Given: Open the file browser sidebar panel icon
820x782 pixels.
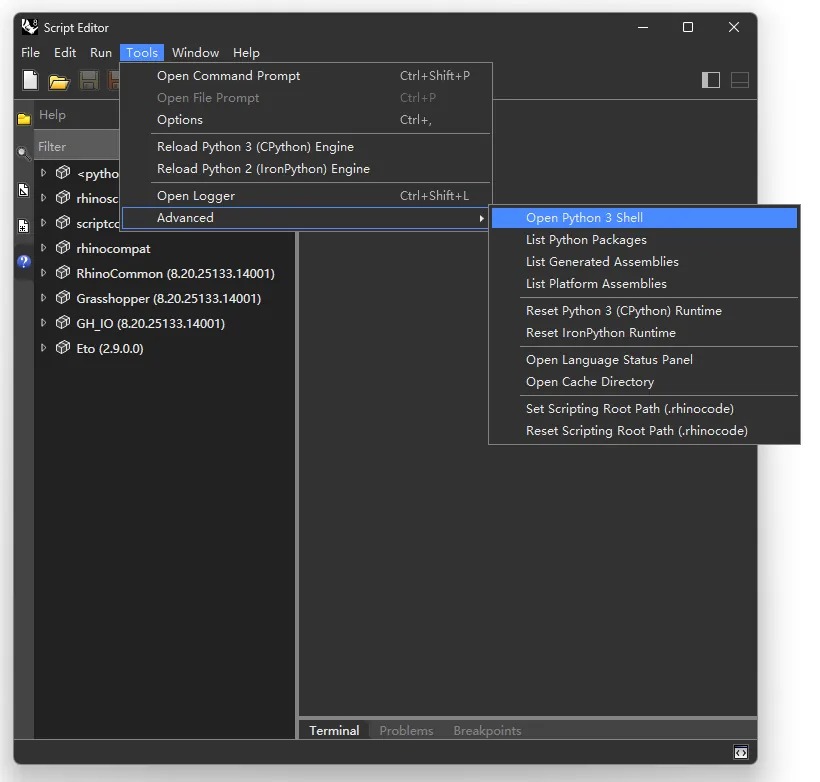Looking at the screenshot, I should [24, 119].
